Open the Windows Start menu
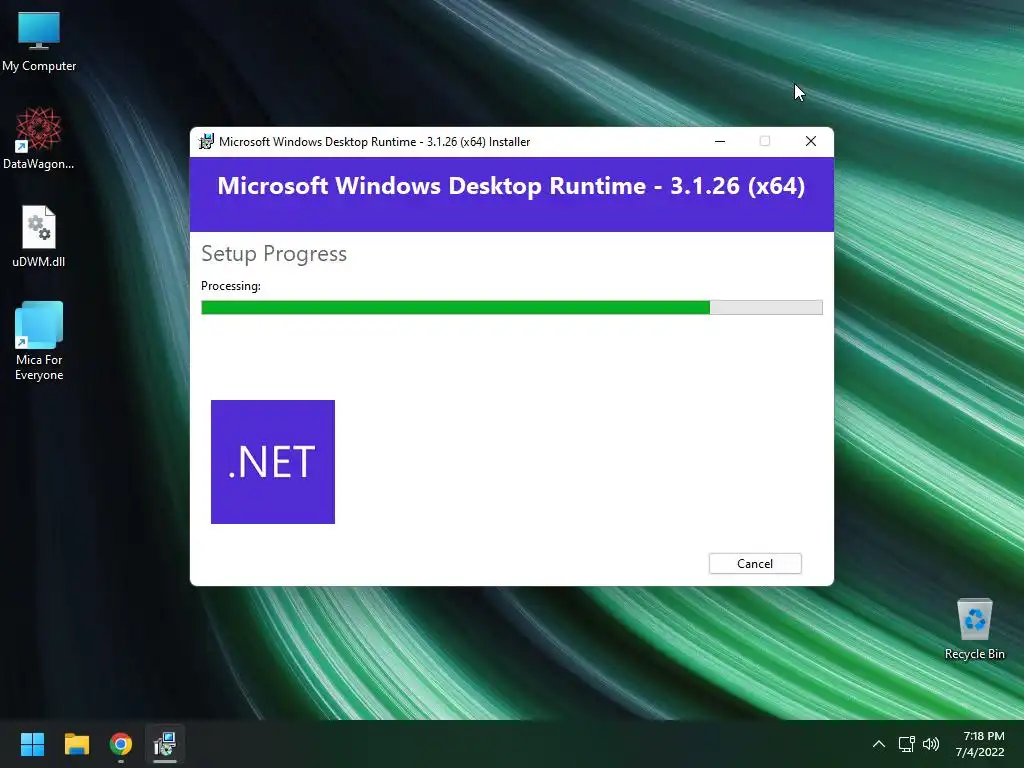Image resolution: width=1024 pixels, height=768 pixels. click(32, 744)
